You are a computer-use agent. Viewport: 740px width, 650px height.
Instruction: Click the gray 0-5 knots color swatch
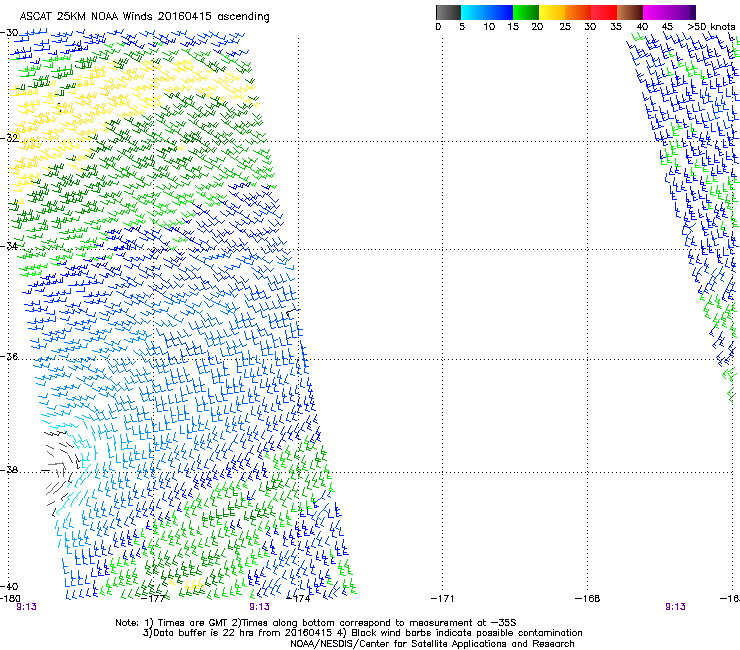tap(448, 12)
